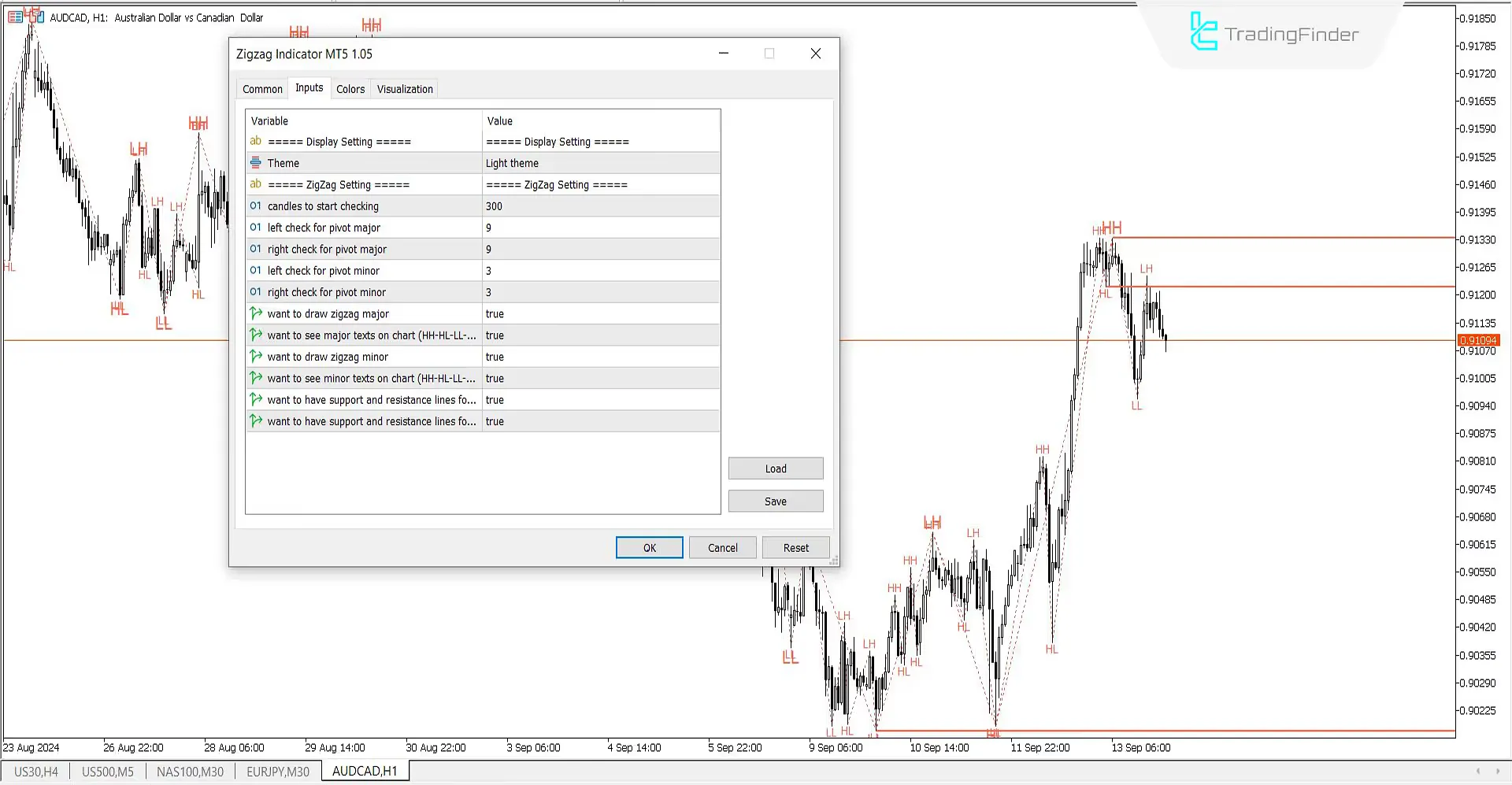
Task: Switch to the Colors tab
Action: point(350,88)
